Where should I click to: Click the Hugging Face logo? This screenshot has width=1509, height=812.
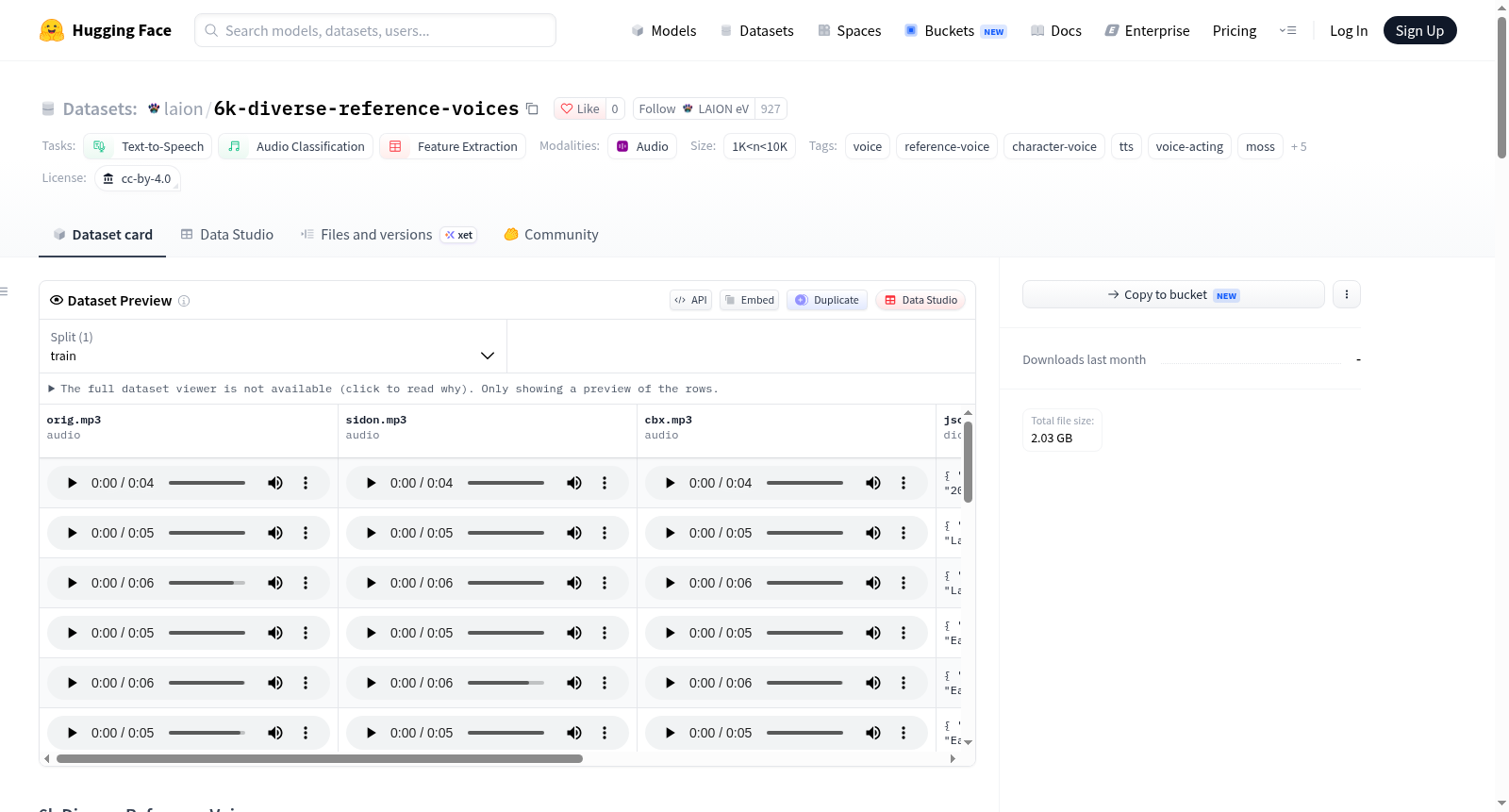coord(105,30)
